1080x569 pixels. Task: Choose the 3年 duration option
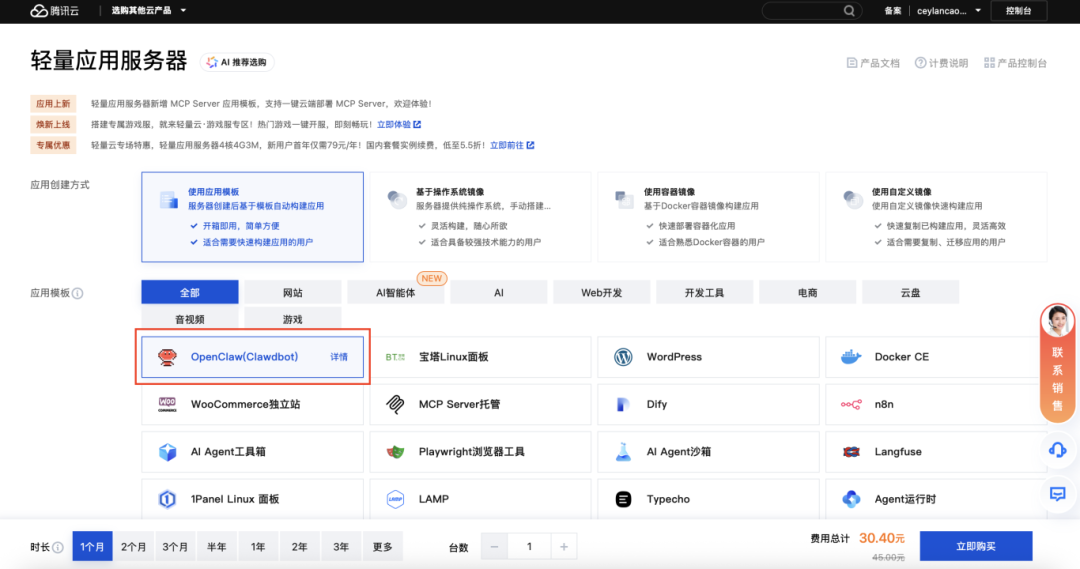point(340,546)
